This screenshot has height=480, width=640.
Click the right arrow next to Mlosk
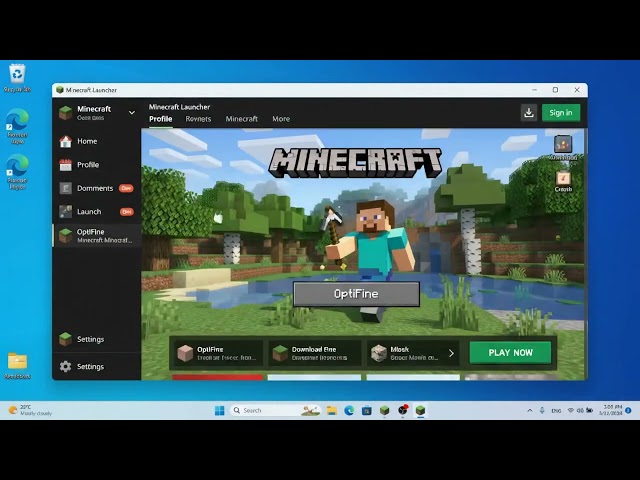451,353
